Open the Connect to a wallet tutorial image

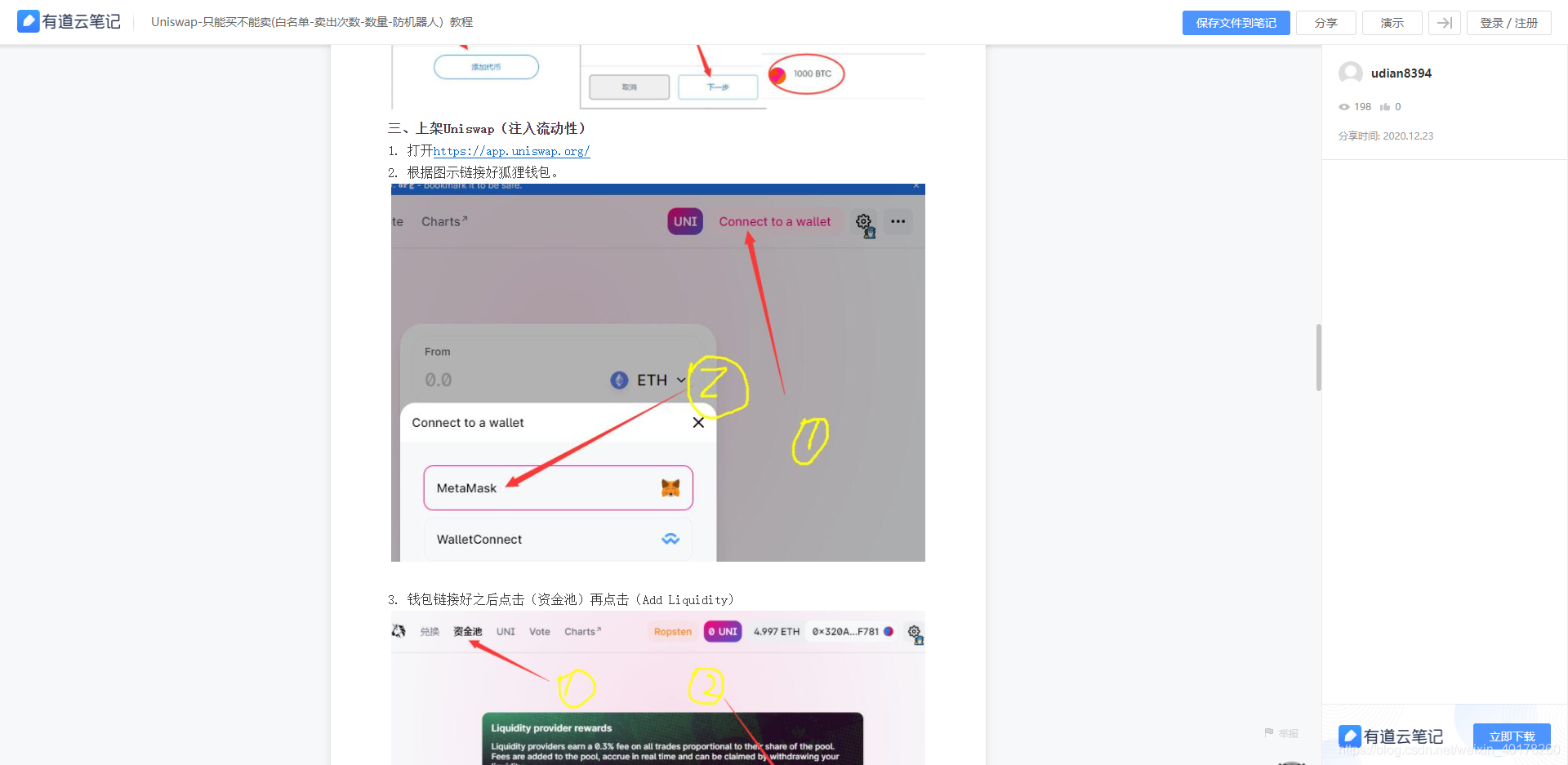tap(658, 372)
